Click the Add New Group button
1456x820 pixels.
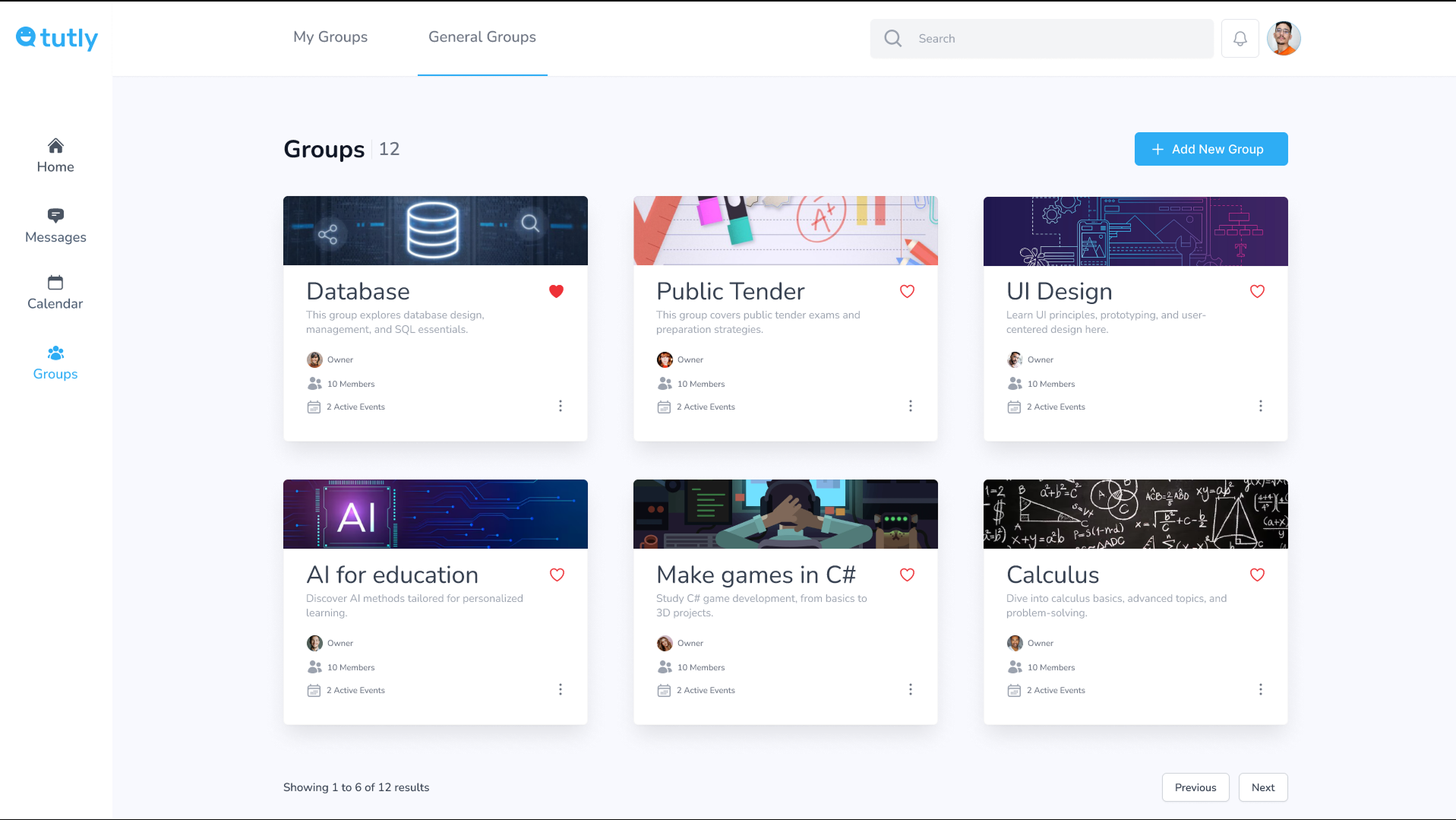point(1211,149)
